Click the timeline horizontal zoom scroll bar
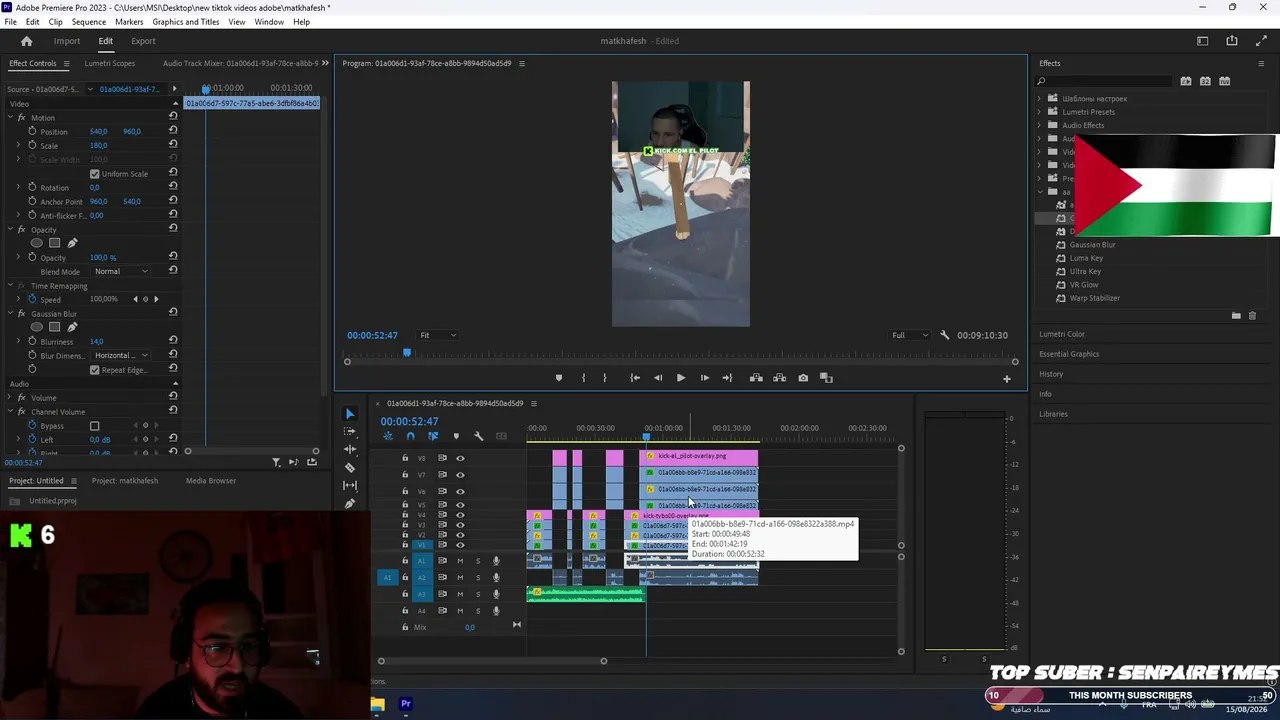This screenshot has width=1280, height=720. 492,661
